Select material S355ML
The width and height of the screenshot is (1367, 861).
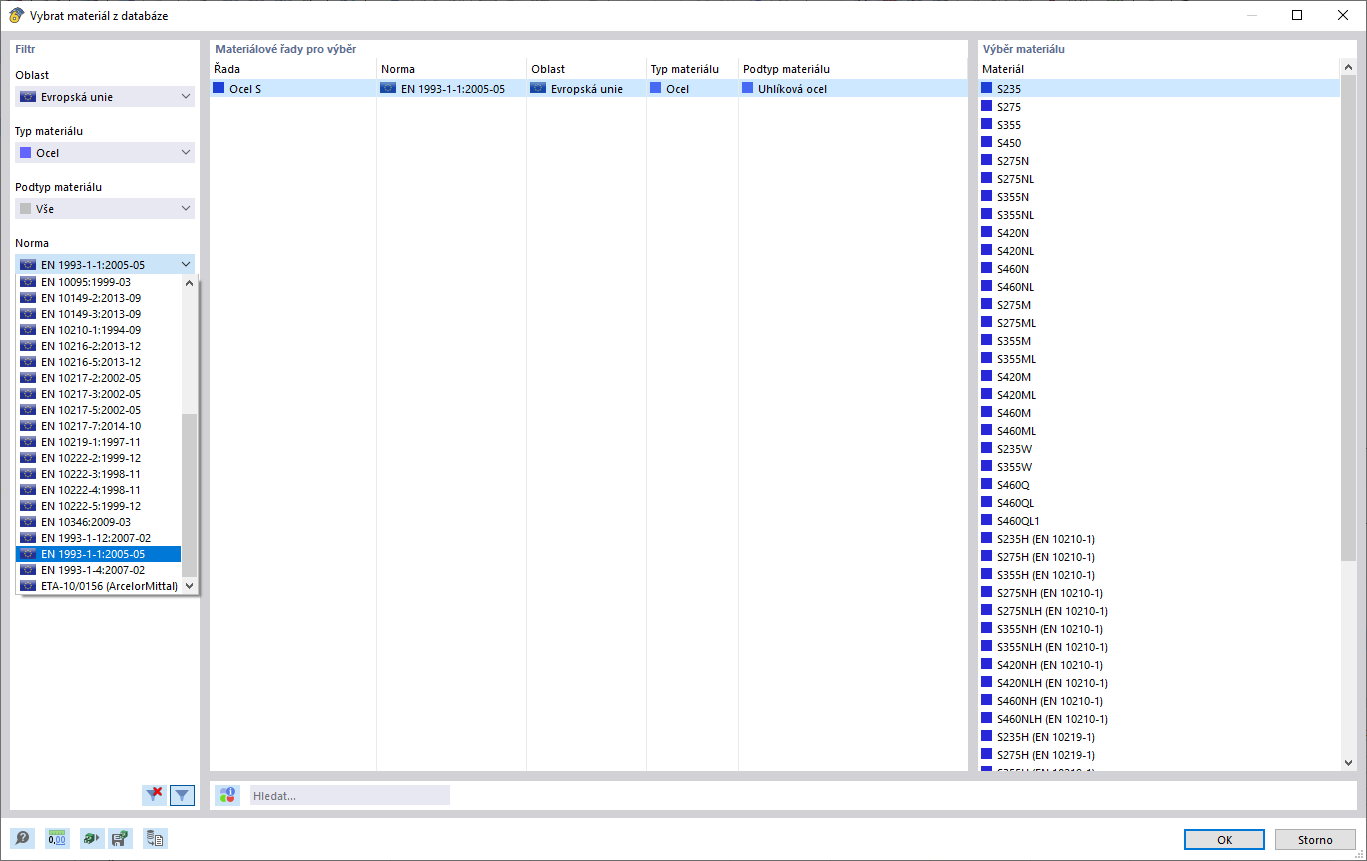tap(1159, 359)
